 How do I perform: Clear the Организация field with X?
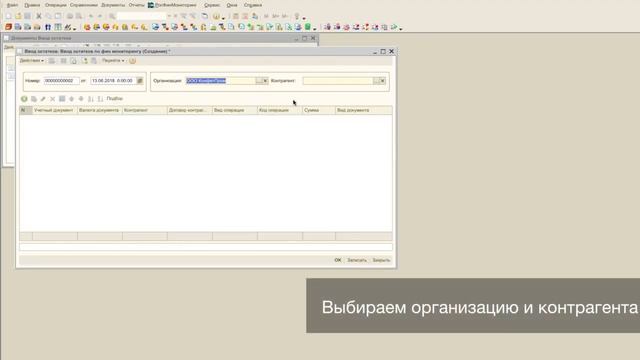265,81
